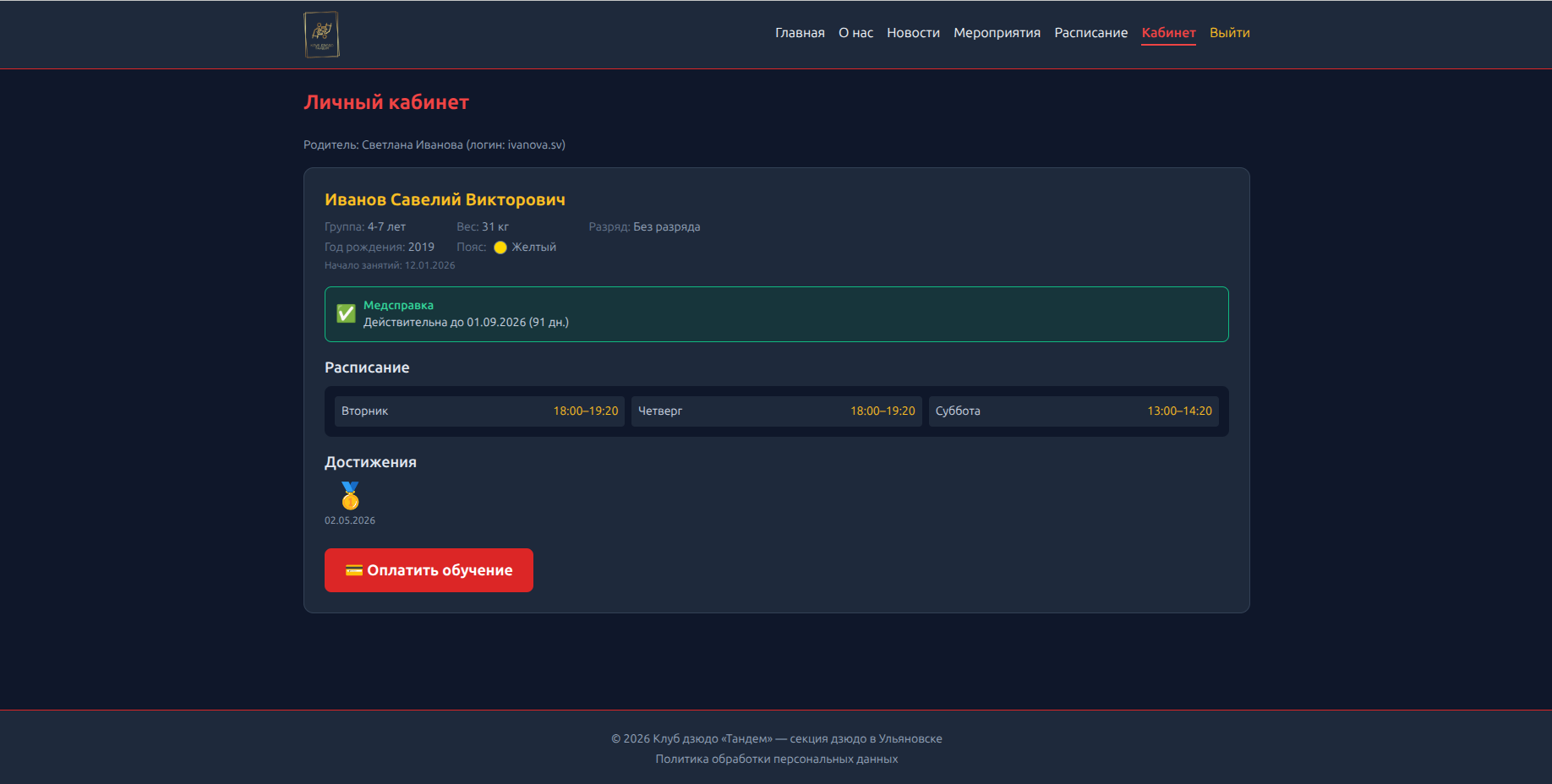The width and height of the screenshot is (1552, 784).
Task: Click the Расписание section heading
Action: click(x=367, y=367)
